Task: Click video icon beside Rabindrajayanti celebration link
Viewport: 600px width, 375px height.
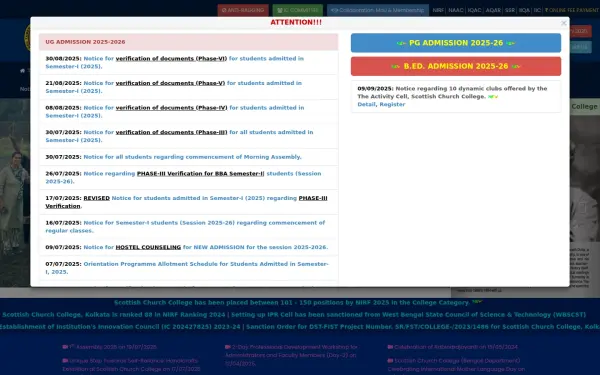Action: pos(390,347)
